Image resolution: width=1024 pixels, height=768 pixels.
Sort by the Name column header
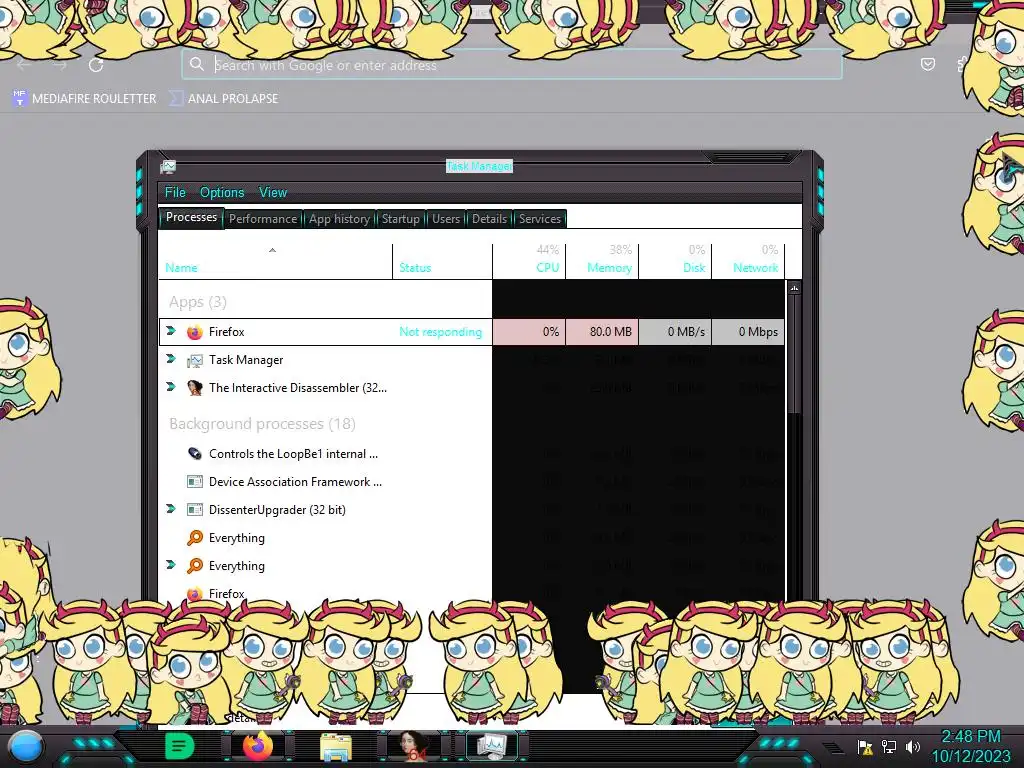point(275,262)
